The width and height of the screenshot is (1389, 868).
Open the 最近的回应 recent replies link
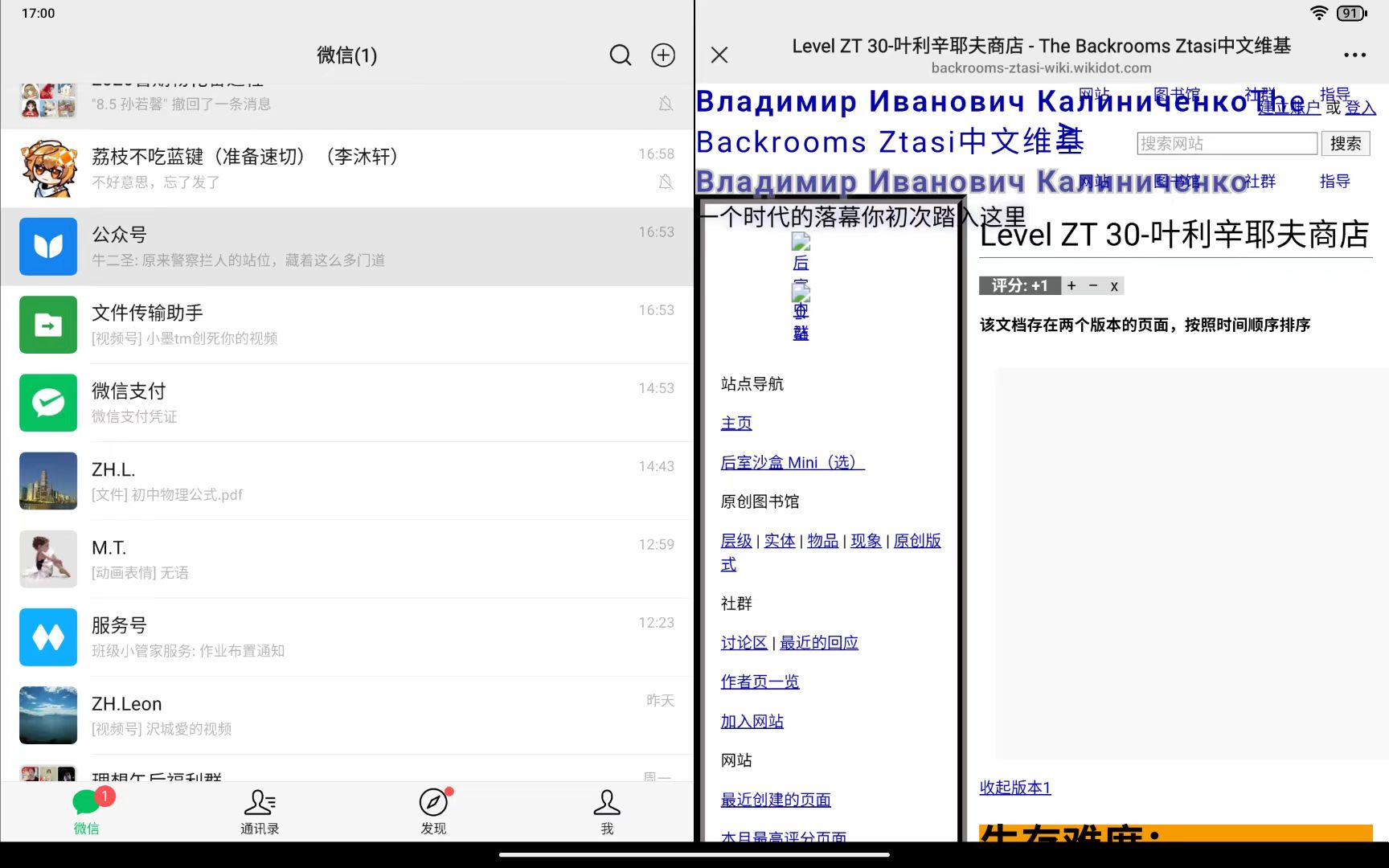click(x=819, y=642)
